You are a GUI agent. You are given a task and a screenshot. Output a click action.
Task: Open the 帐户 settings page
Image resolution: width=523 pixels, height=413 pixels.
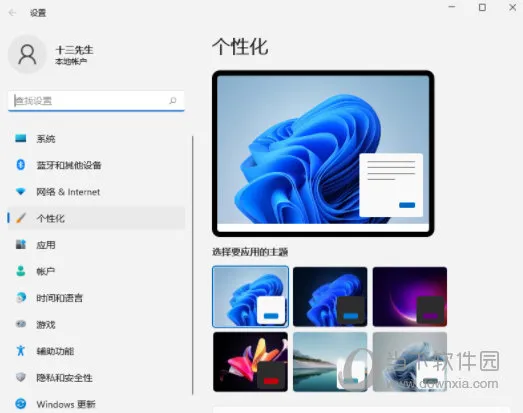pyautogui.click(x=96, y=271)
